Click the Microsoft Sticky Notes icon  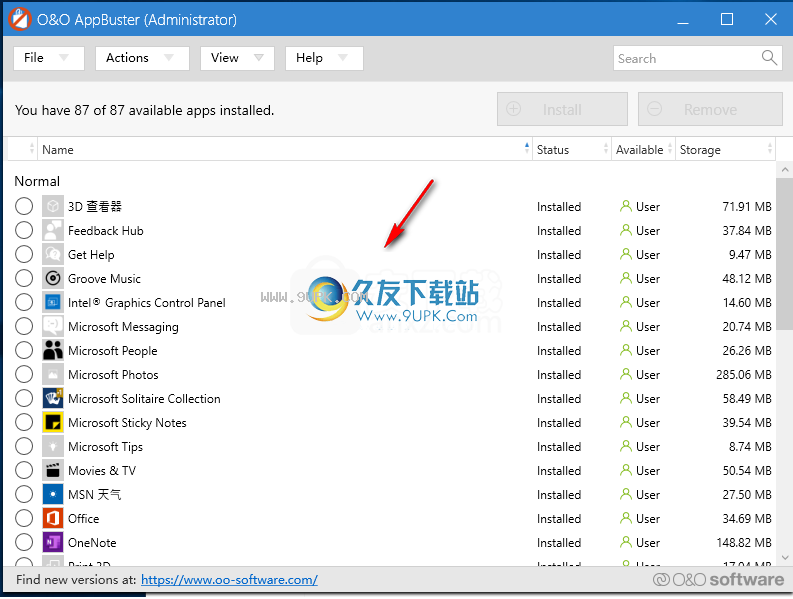53,422
